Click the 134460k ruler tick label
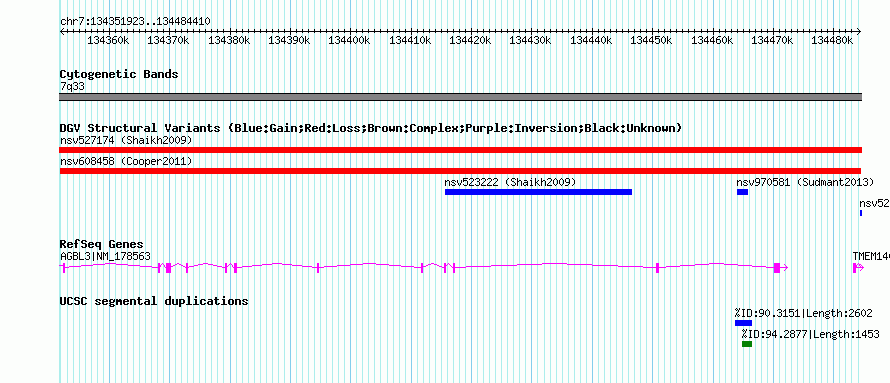The width and height of the screenshot is (890, 383). 712,41
